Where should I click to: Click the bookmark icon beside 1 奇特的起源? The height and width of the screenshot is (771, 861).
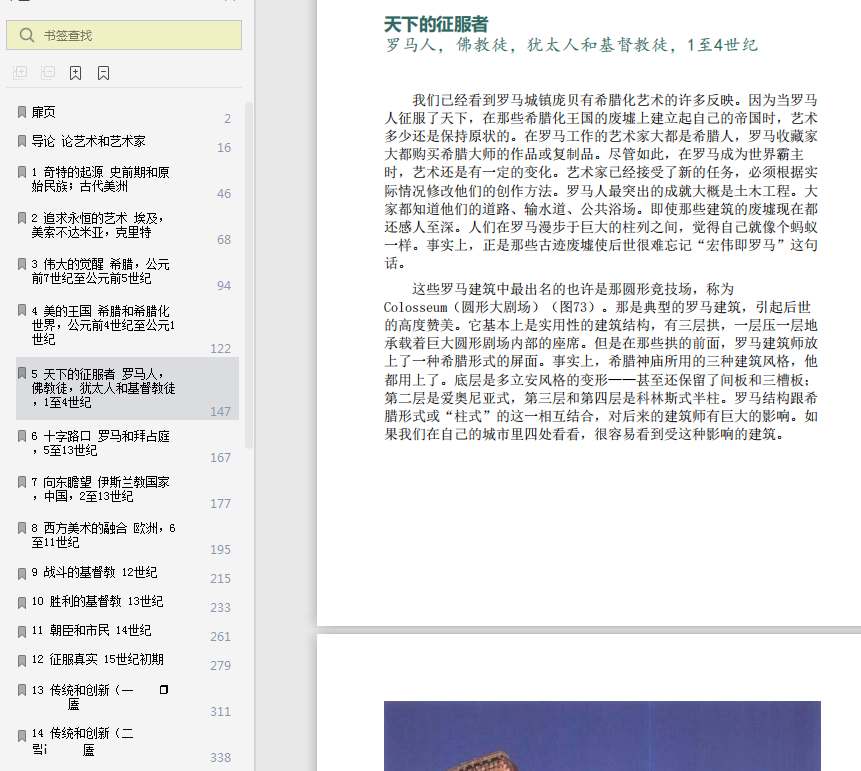click(22, 172)
